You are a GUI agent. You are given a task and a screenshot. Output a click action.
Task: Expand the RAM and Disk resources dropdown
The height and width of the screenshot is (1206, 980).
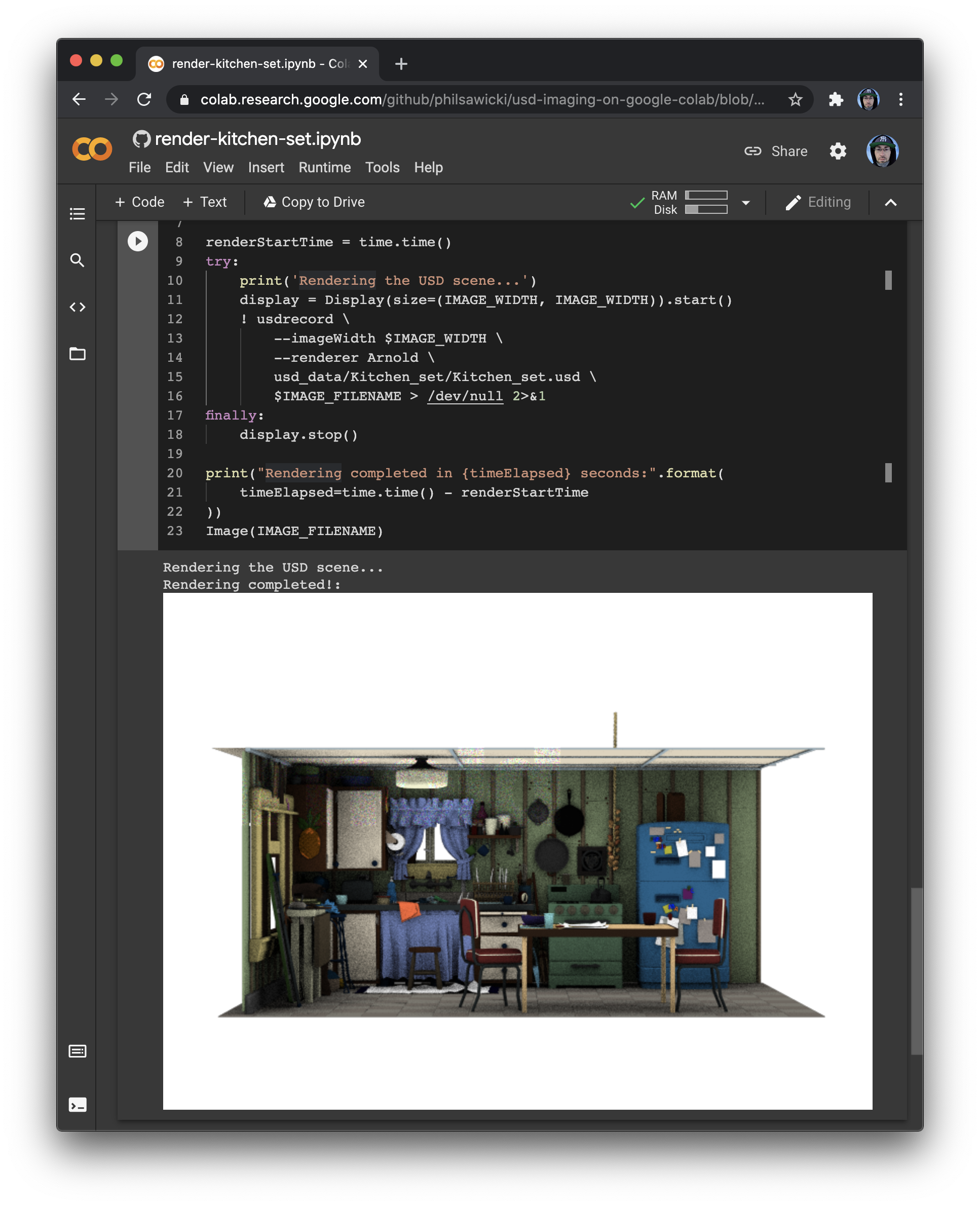pyautogui.click(x=745, y=203)
